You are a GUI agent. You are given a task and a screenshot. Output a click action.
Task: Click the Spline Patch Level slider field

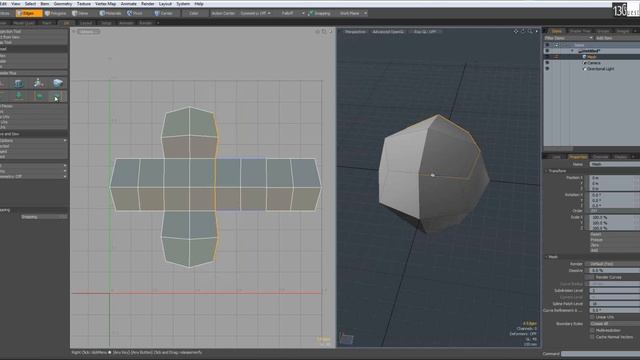(615, 304)
